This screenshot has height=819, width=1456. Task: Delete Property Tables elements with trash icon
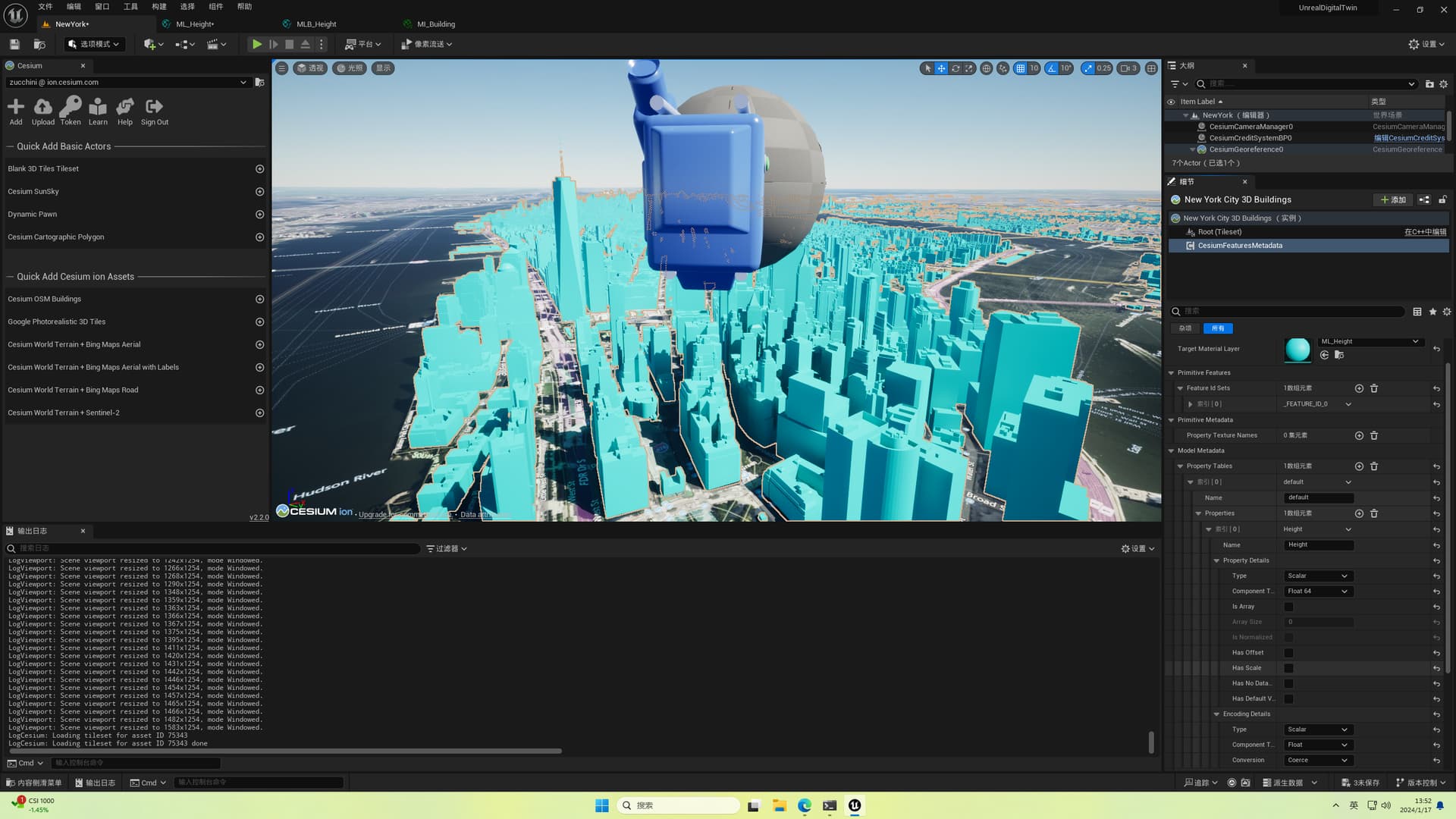(1374, 466)
